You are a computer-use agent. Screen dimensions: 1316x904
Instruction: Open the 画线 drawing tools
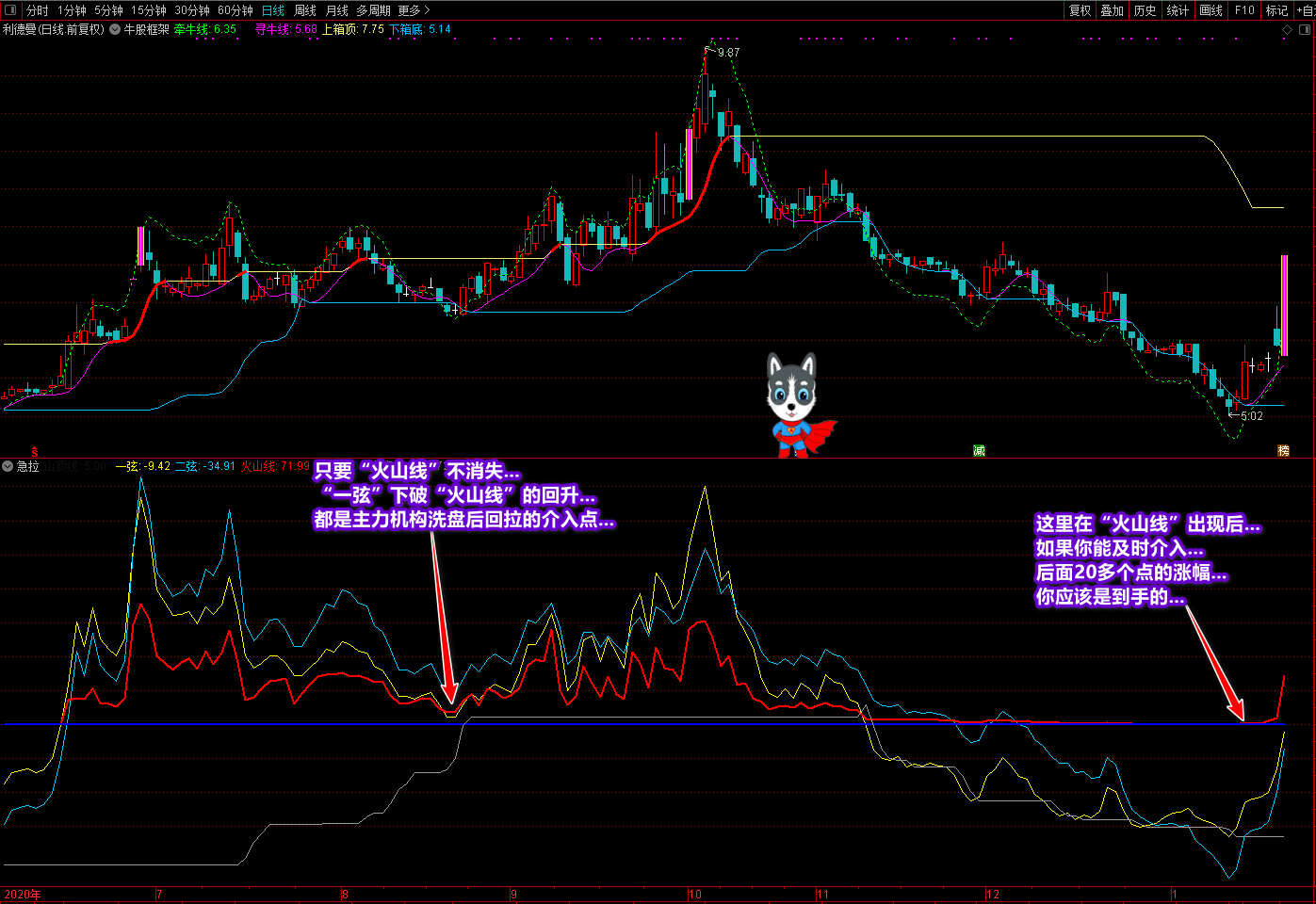[x=1211, y=10]
